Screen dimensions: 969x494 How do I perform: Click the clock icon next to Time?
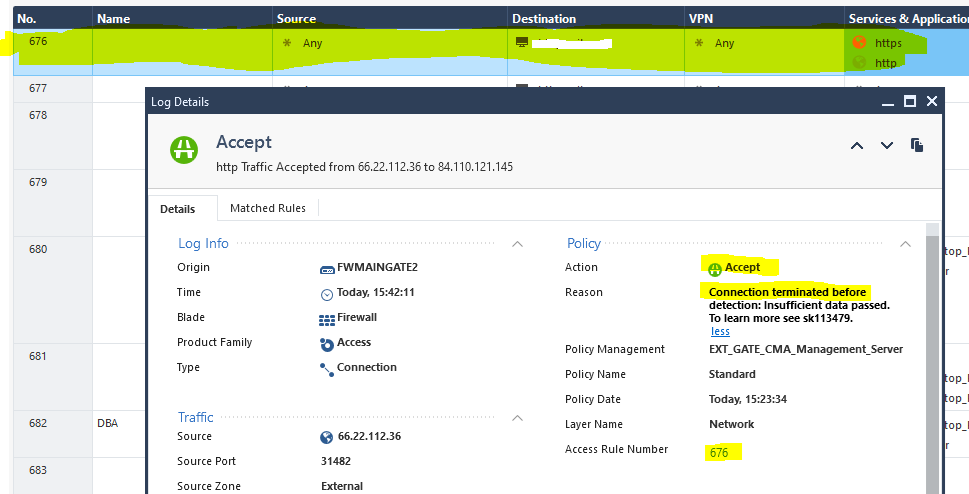(x=326, y=294)
